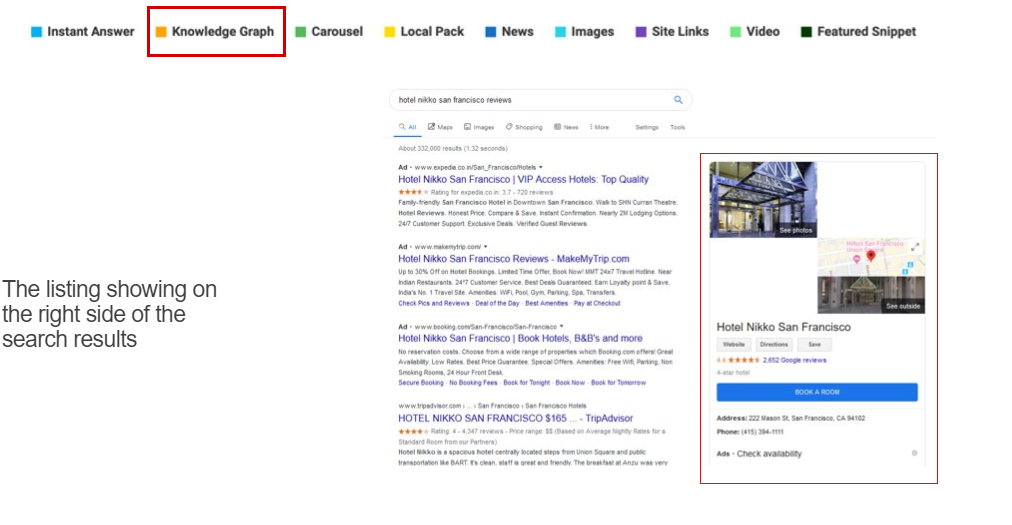
Task: Click the Site Links legend label
Action: pos(680,32)
